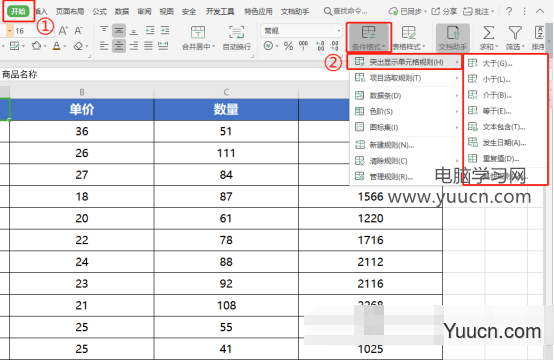Select the 小于 less than rule
Image resolution: width=554 pixels, height=361 pixels.
(505, 79)
